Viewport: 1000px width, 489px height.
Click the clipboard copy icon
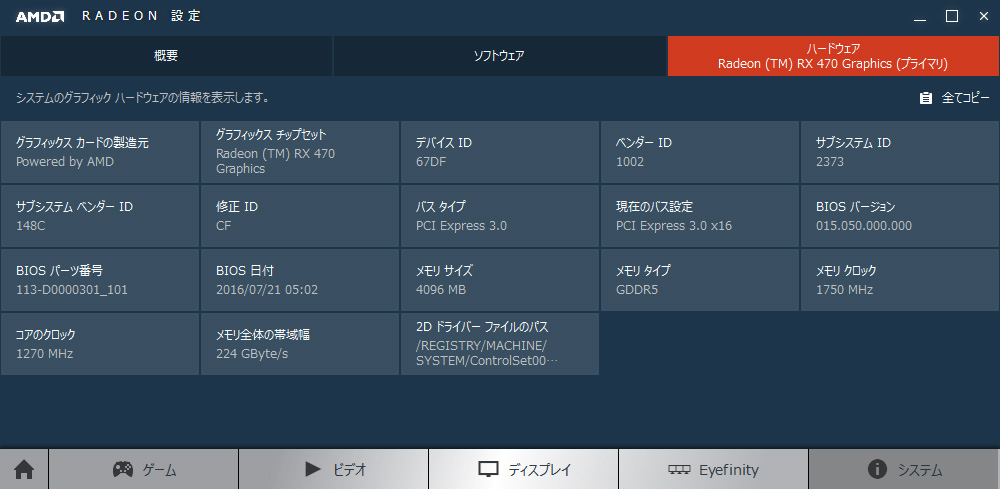(925, 98)
